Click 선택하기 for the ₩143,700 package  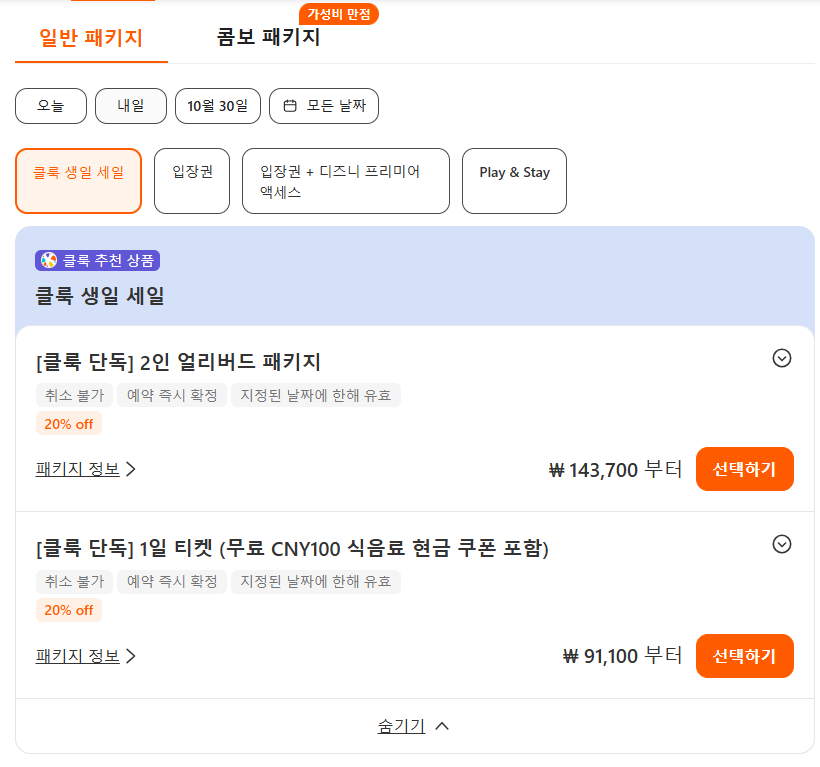(744, 469)
